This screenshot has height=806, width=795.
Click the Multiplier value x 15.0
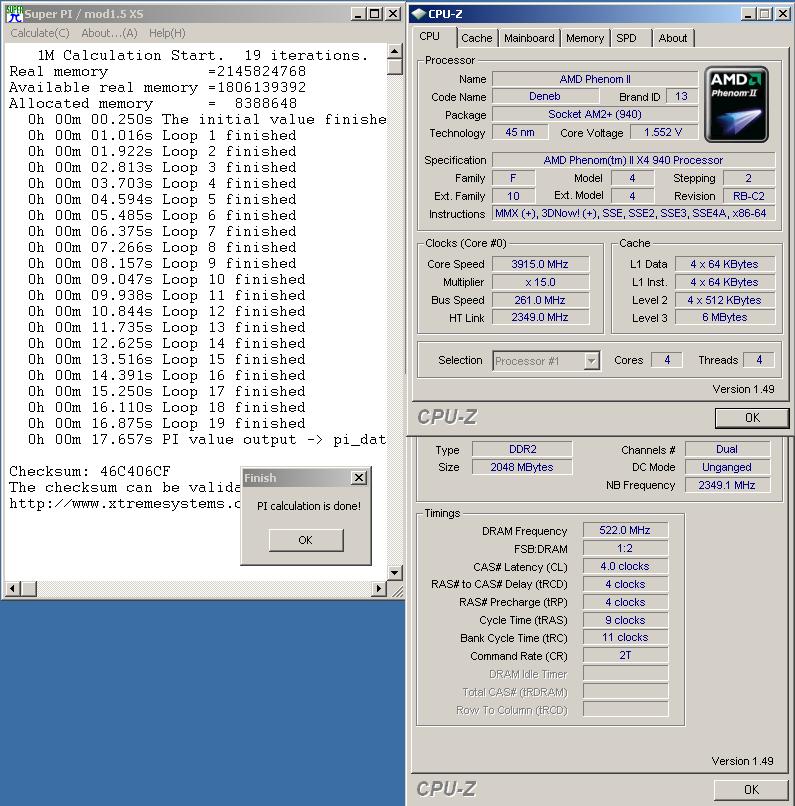coord(540,282)
